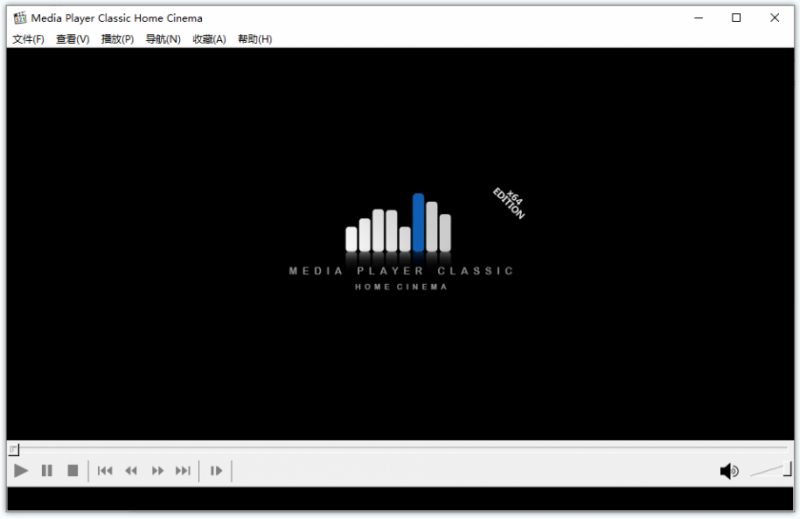The width and height of the screenshot is (800, 519).
Task: Click the MPC logo in video area
Action: click(402, 241)
